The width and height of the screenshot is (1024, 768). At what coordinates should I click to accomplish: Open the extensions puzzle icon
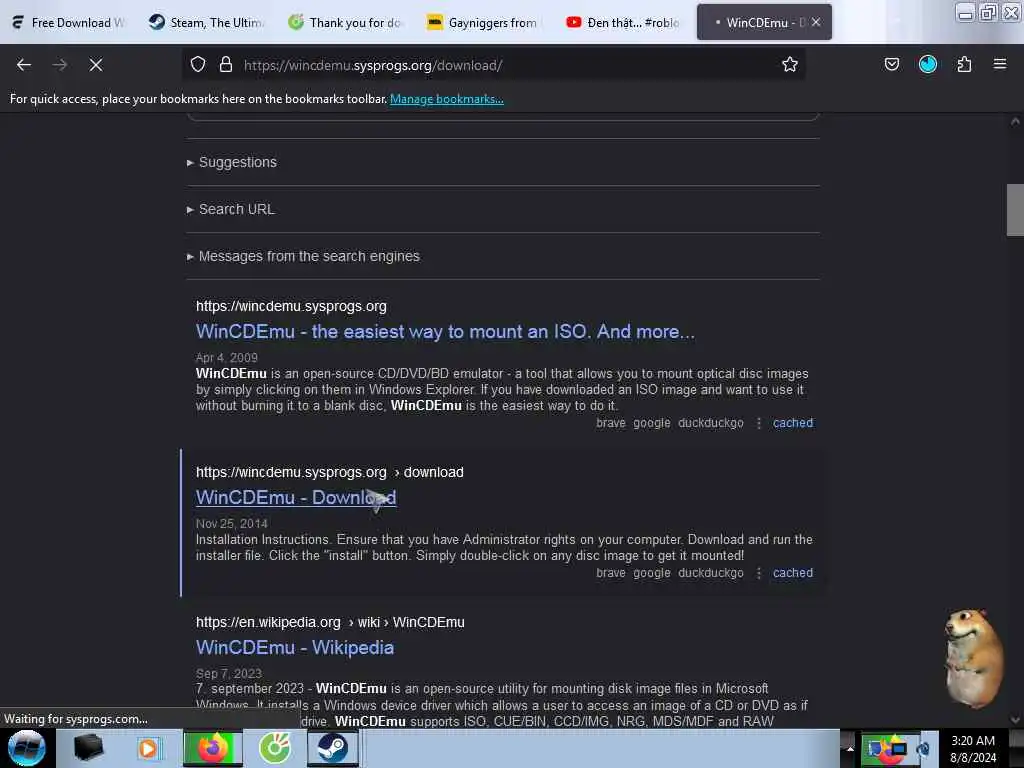[x=964, y=65]
